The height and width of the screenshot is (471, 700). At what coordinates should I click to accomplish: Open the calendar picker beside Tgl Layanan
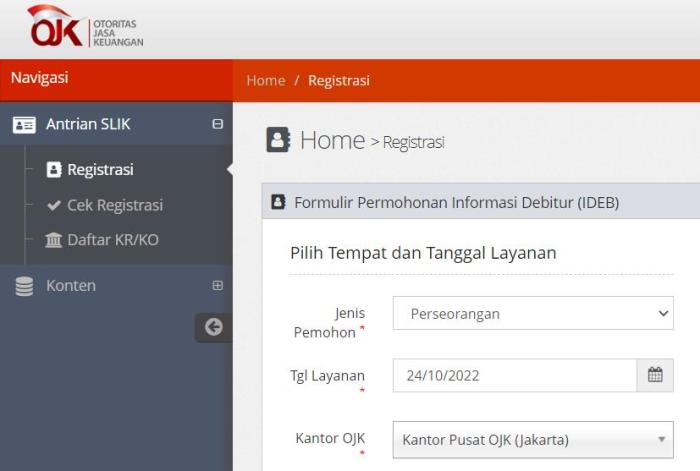655,375
